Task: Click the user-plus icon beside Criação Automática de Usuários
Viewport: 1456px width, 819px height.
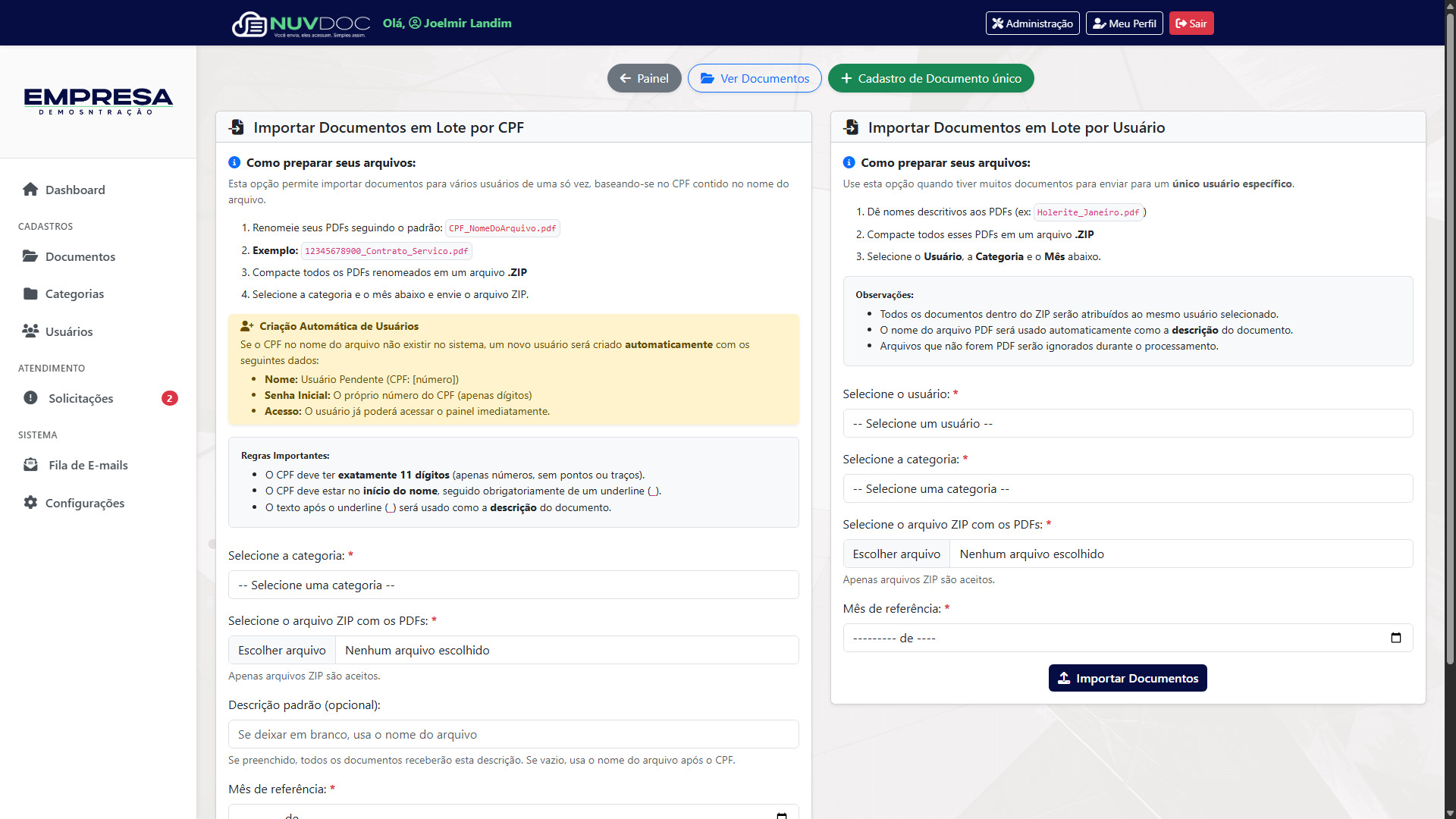Action: click(x=246, y=326)
